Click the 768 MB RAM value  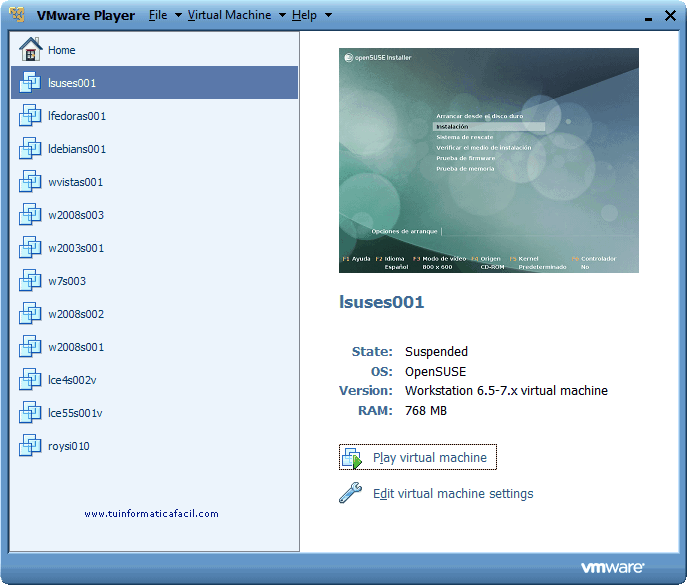[x=426, y=411]
